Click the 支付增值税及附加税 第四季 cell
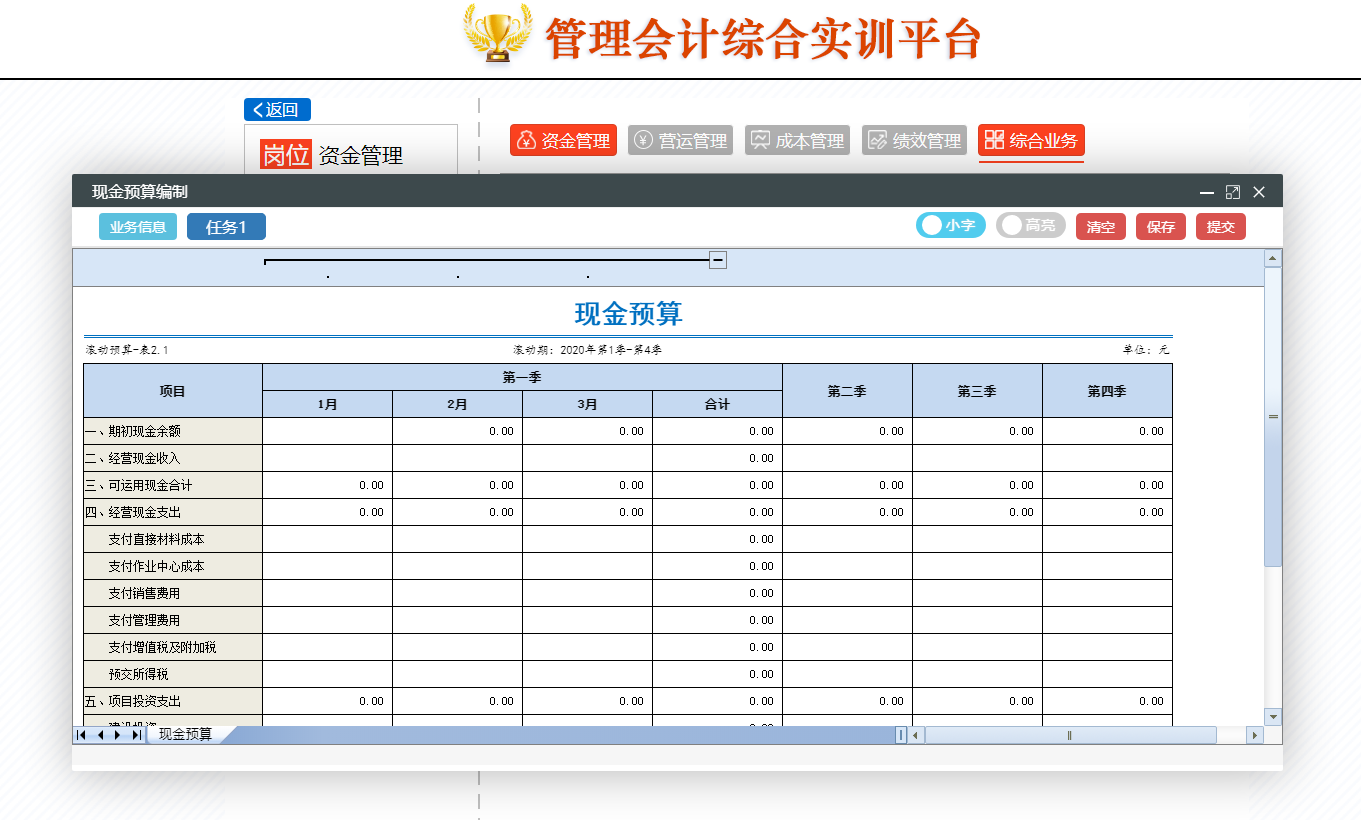Screen dimensions: 1361x820 (x=1108, y=647)
